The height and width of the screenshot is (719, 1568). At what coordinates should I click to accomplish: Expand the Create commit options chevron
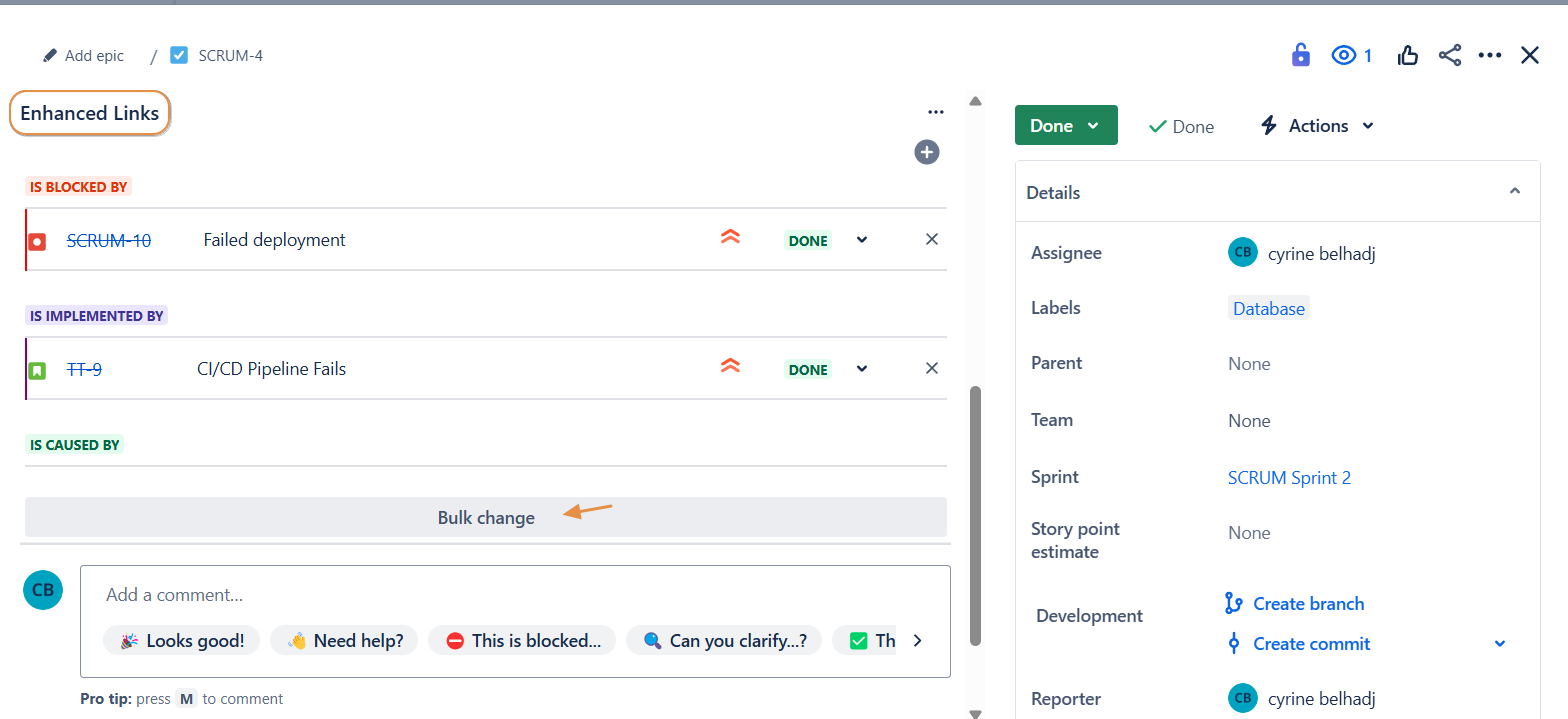[1499, 643]
